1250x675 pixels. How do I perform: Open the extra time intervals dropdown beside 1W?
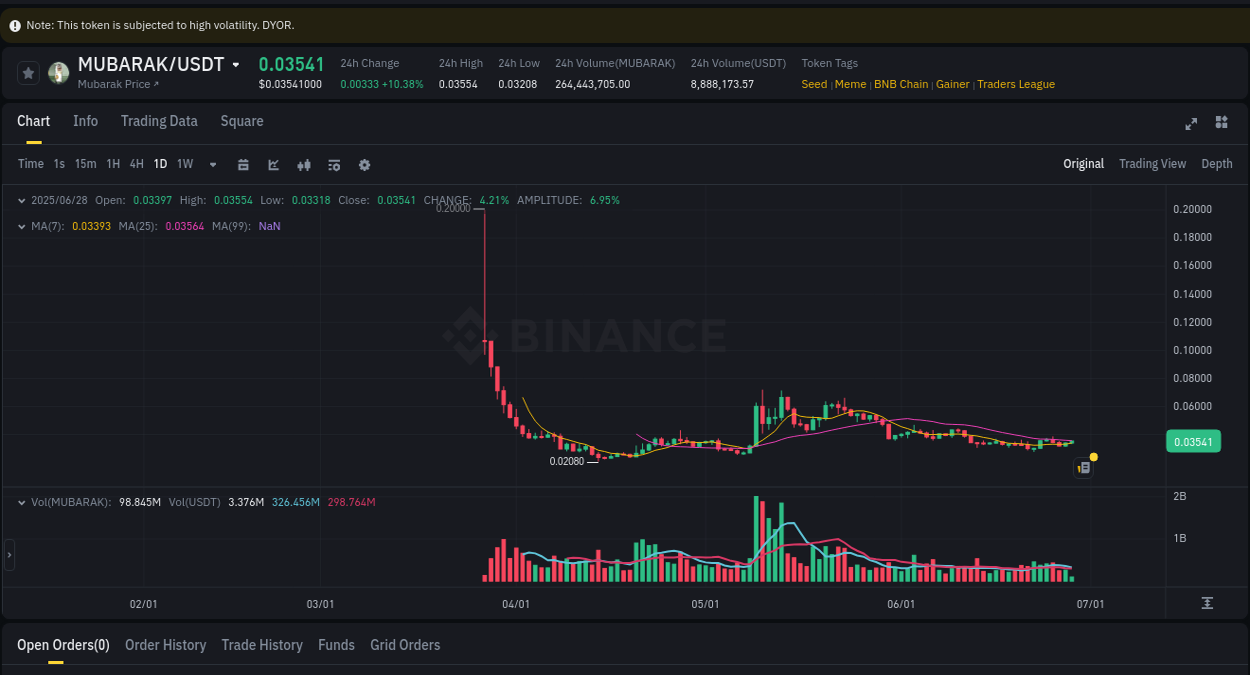(212, 164)
